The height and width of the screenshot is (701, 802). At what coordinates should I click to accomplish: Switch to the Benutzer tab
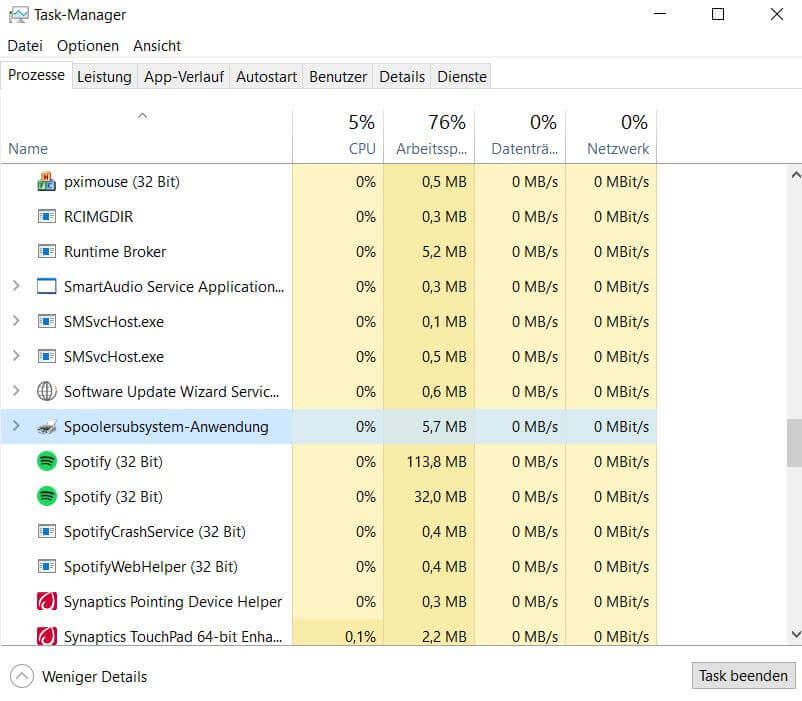coord(338,77)
